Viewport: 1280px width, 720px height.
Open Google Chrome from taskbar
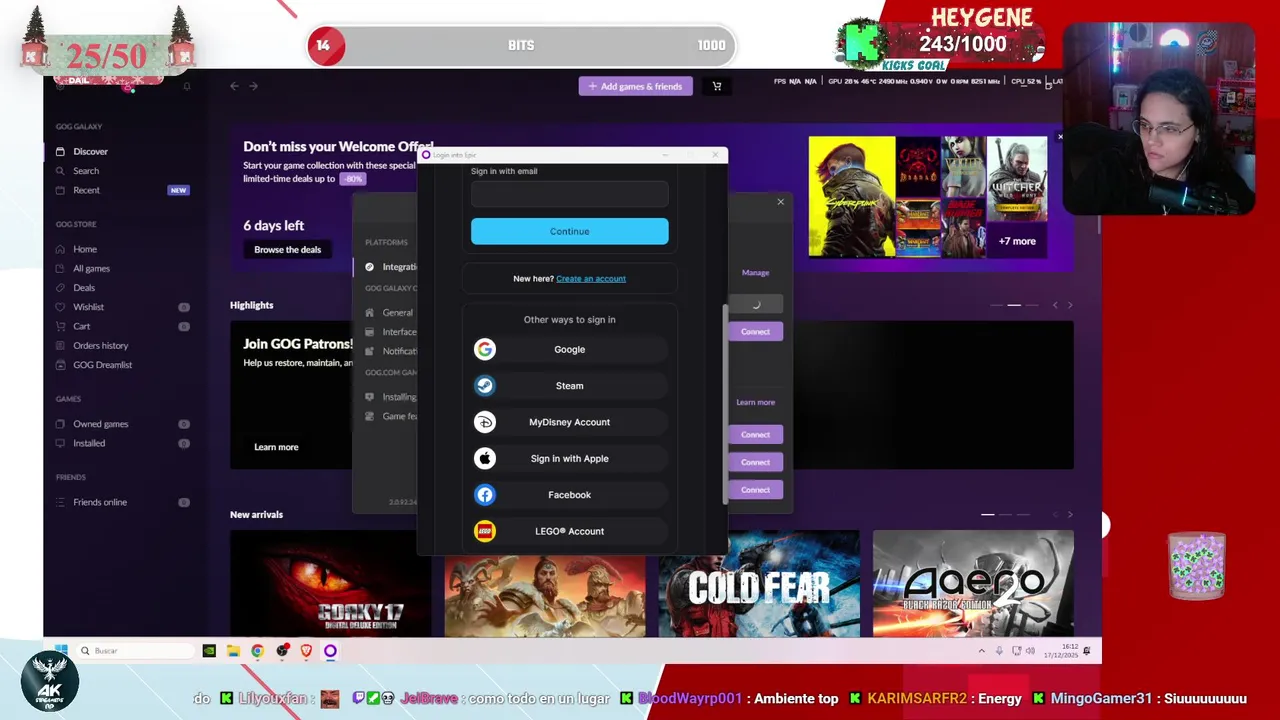(x=257, y=651)
